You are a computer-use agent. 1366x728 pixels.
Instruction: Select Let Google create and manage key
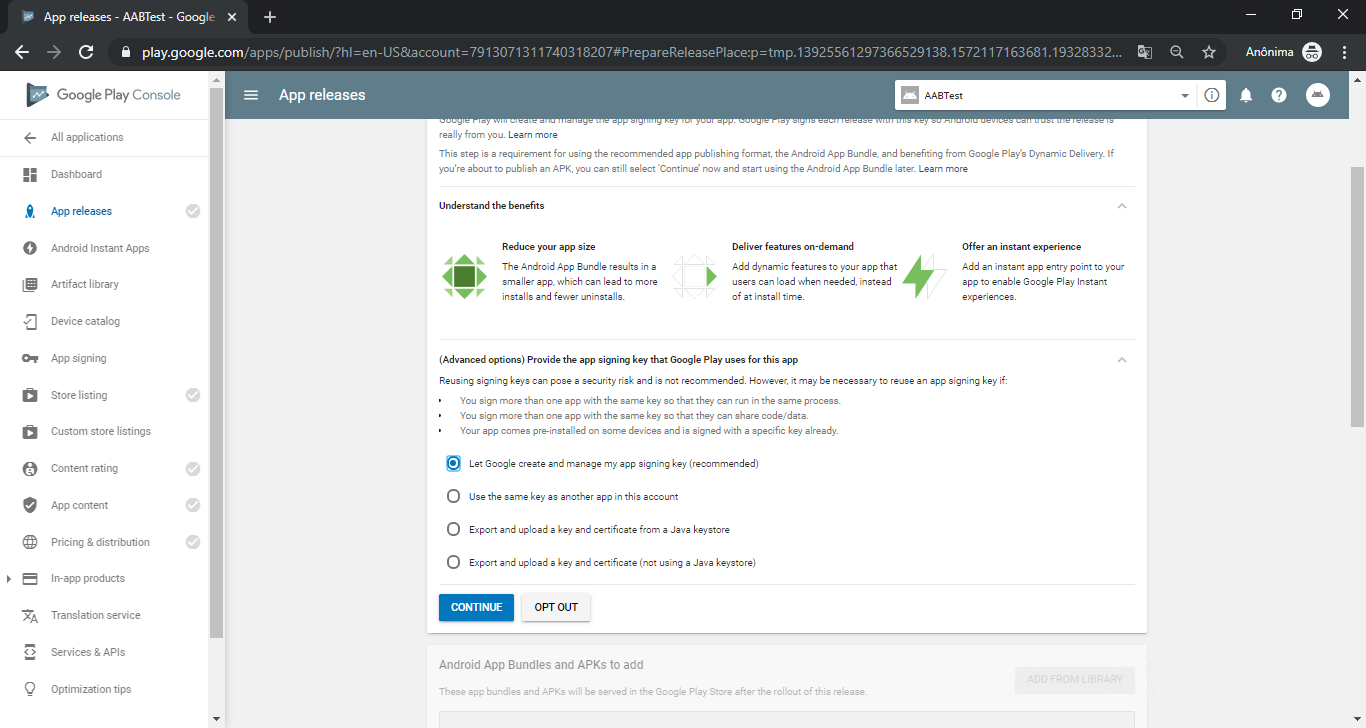click(x=453, y=464)
